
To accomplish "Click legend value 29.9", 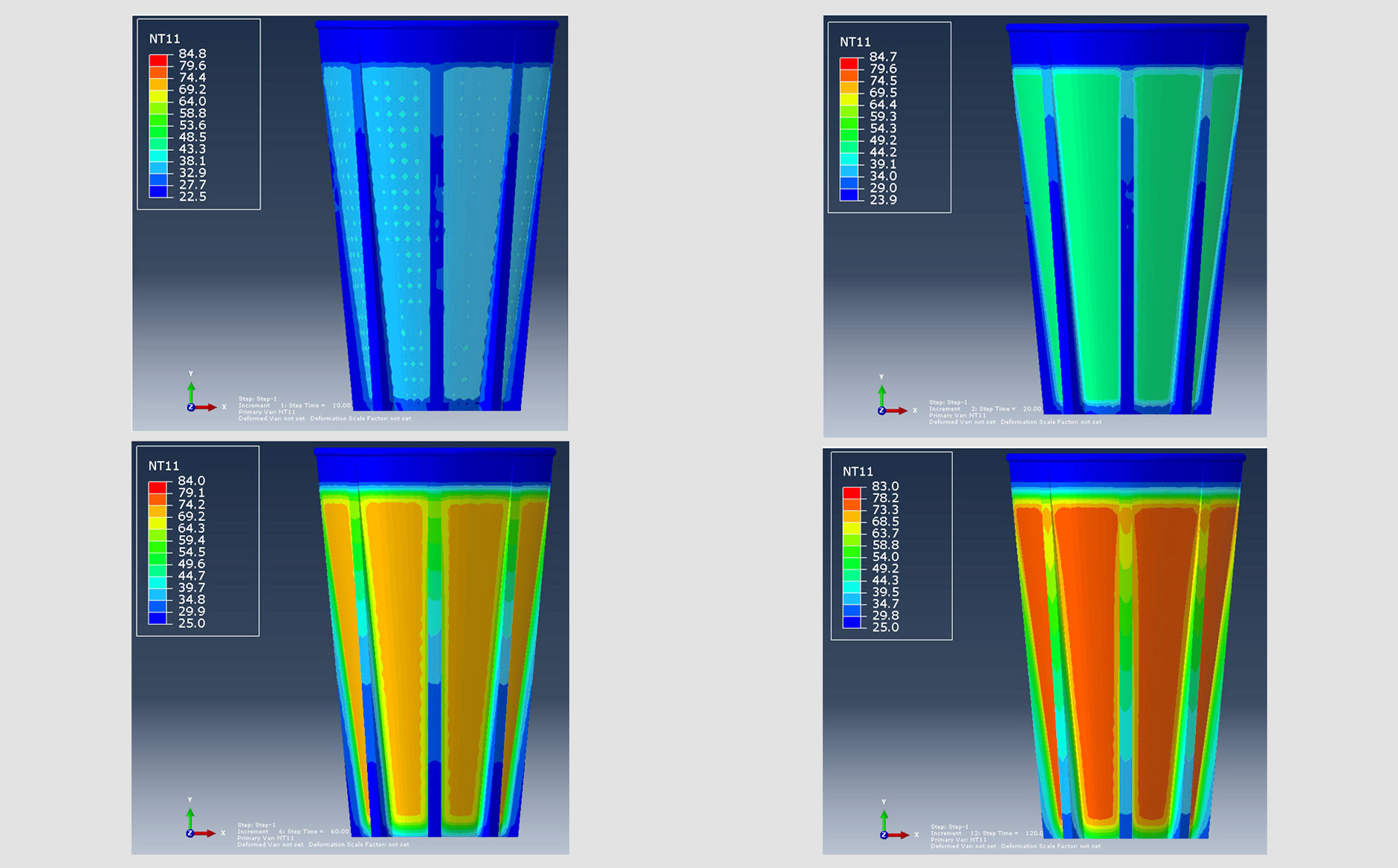I will coord(192,612).
